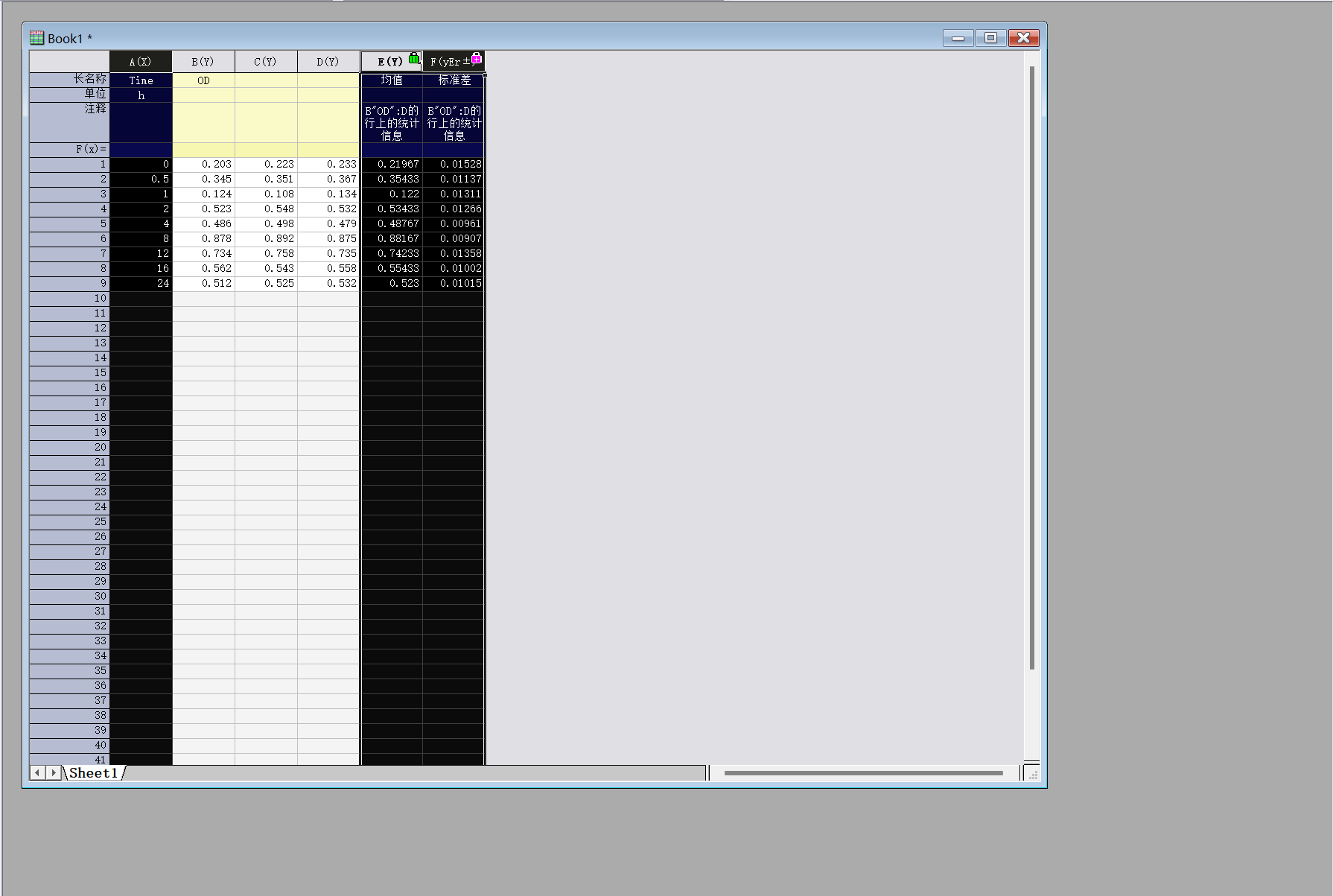Click cell with value 0.351

pyautogui.click(x=266, y=179)
